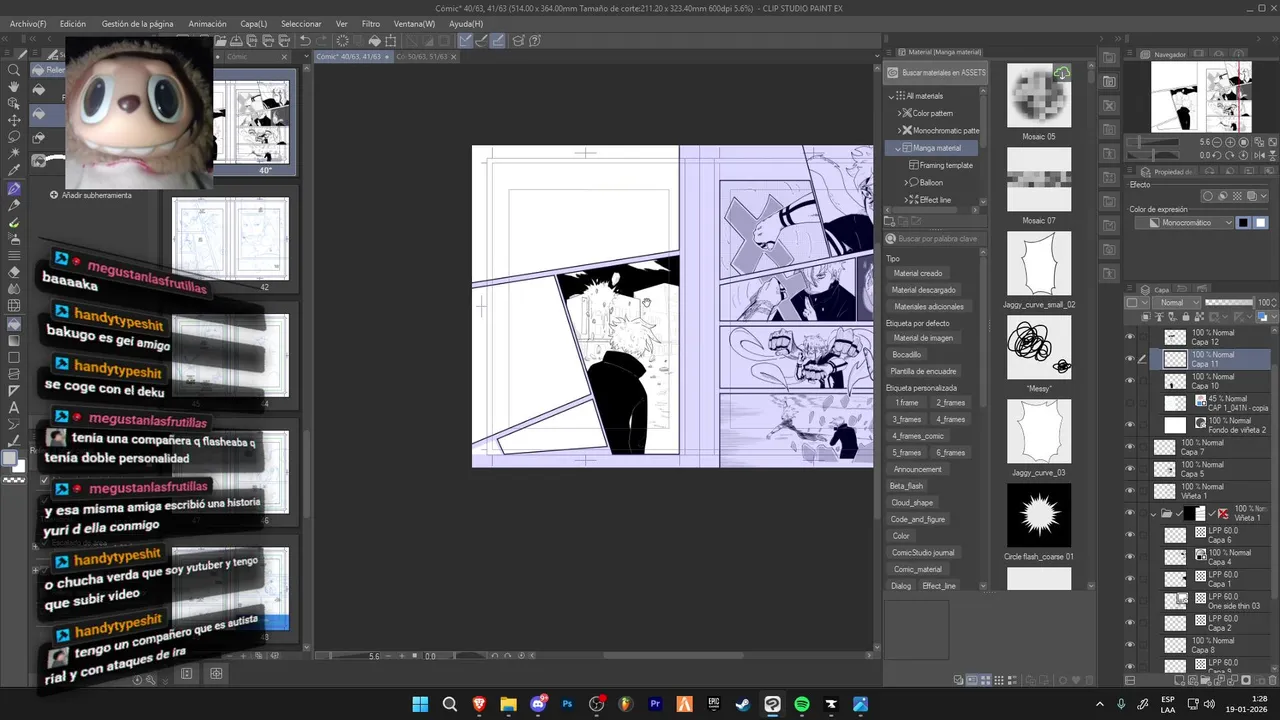The width and height of the screenshot is (1280, 720).
Task: Open the Archivo menu
Action: pos(28,23)
